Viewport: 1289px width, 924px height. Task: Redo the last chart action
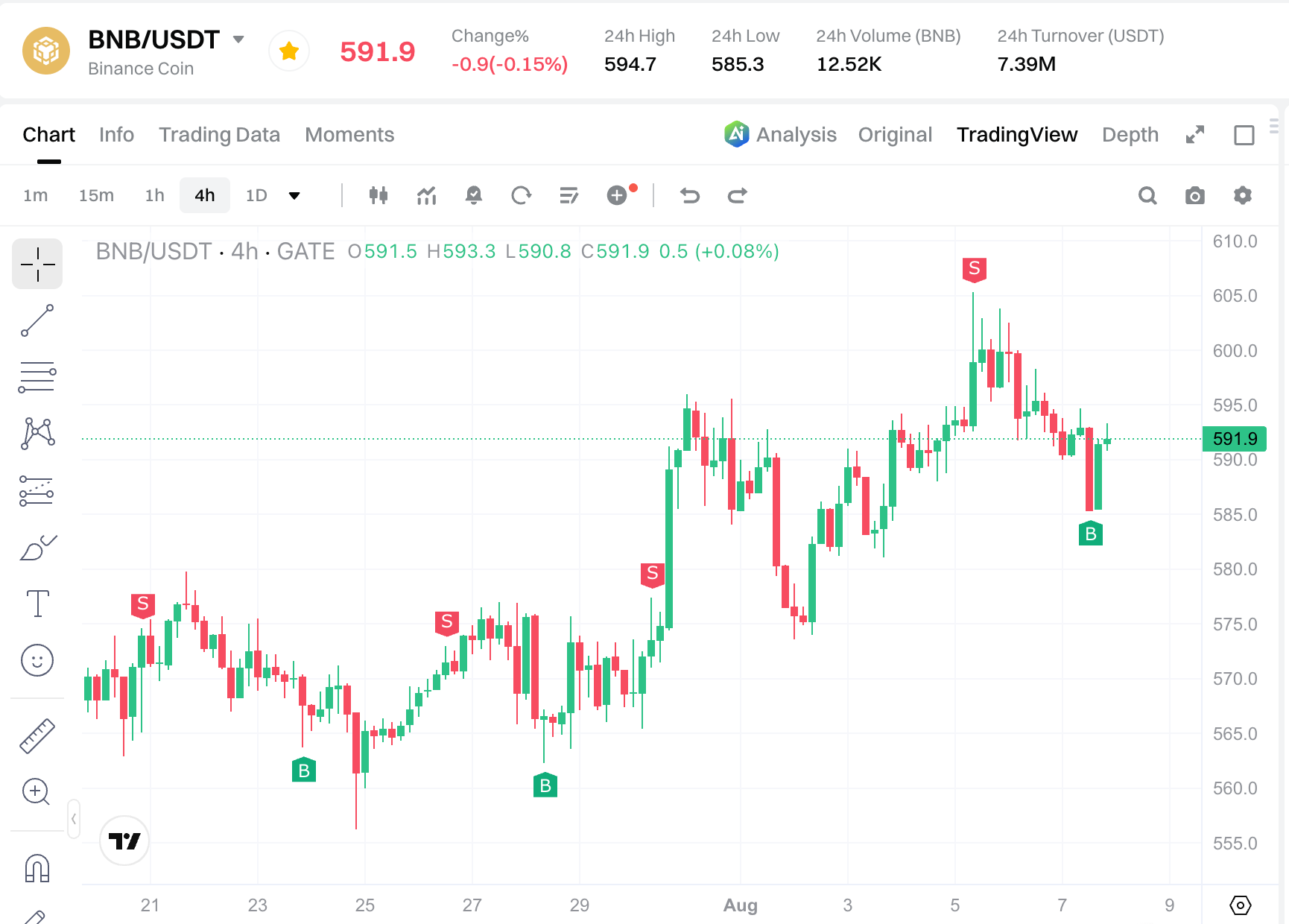[738, 195]
